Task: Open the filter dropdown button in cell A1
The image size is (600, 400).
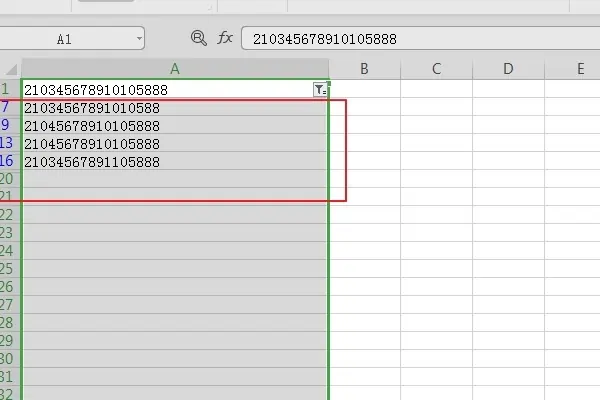Action: 319,90
